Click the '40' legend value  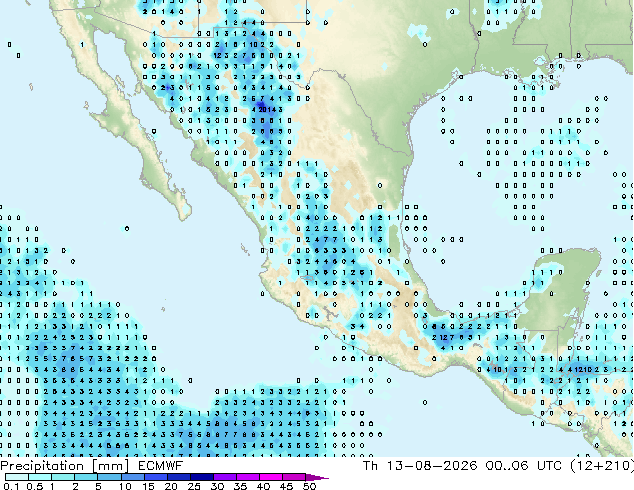pyautogui.click(x=263, y=486)
